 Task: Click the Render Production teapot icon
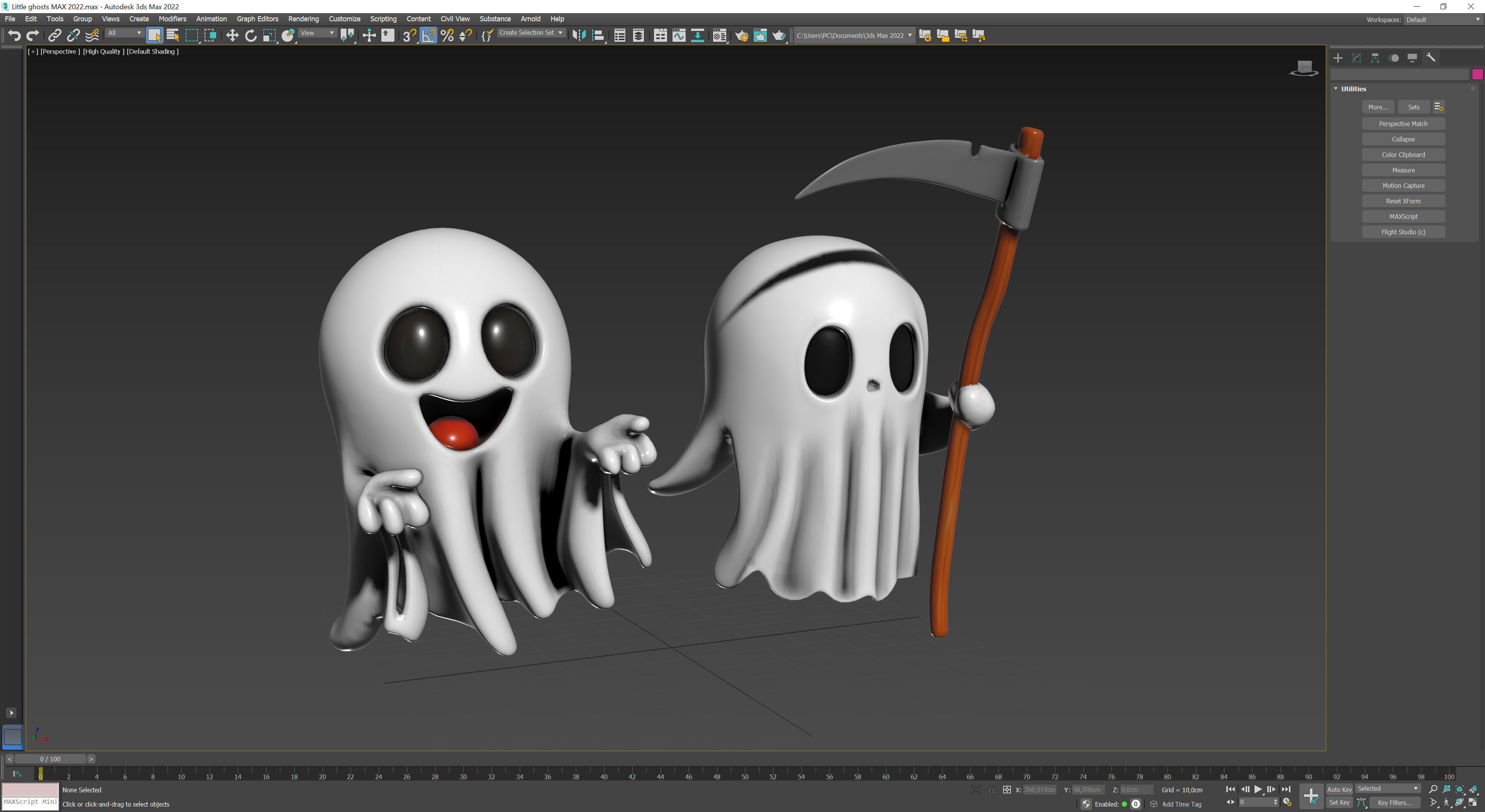(779, 36)
